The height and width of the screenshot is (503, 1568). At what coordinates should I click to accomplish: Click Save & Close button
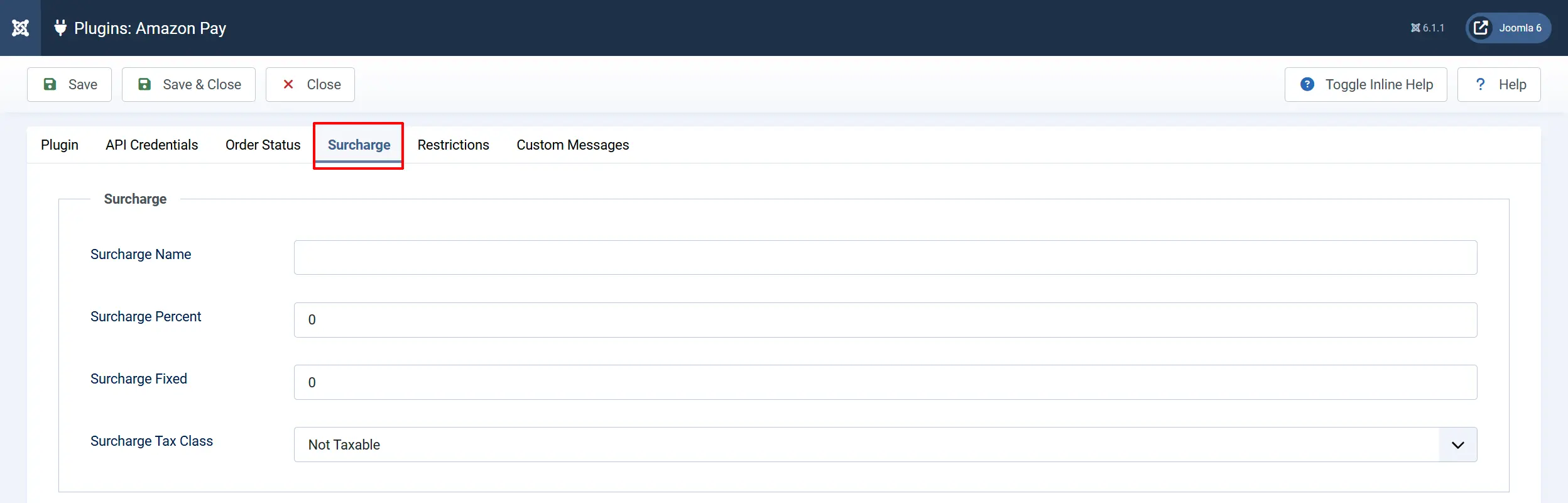pyautogui.click(x=188, y=84)
